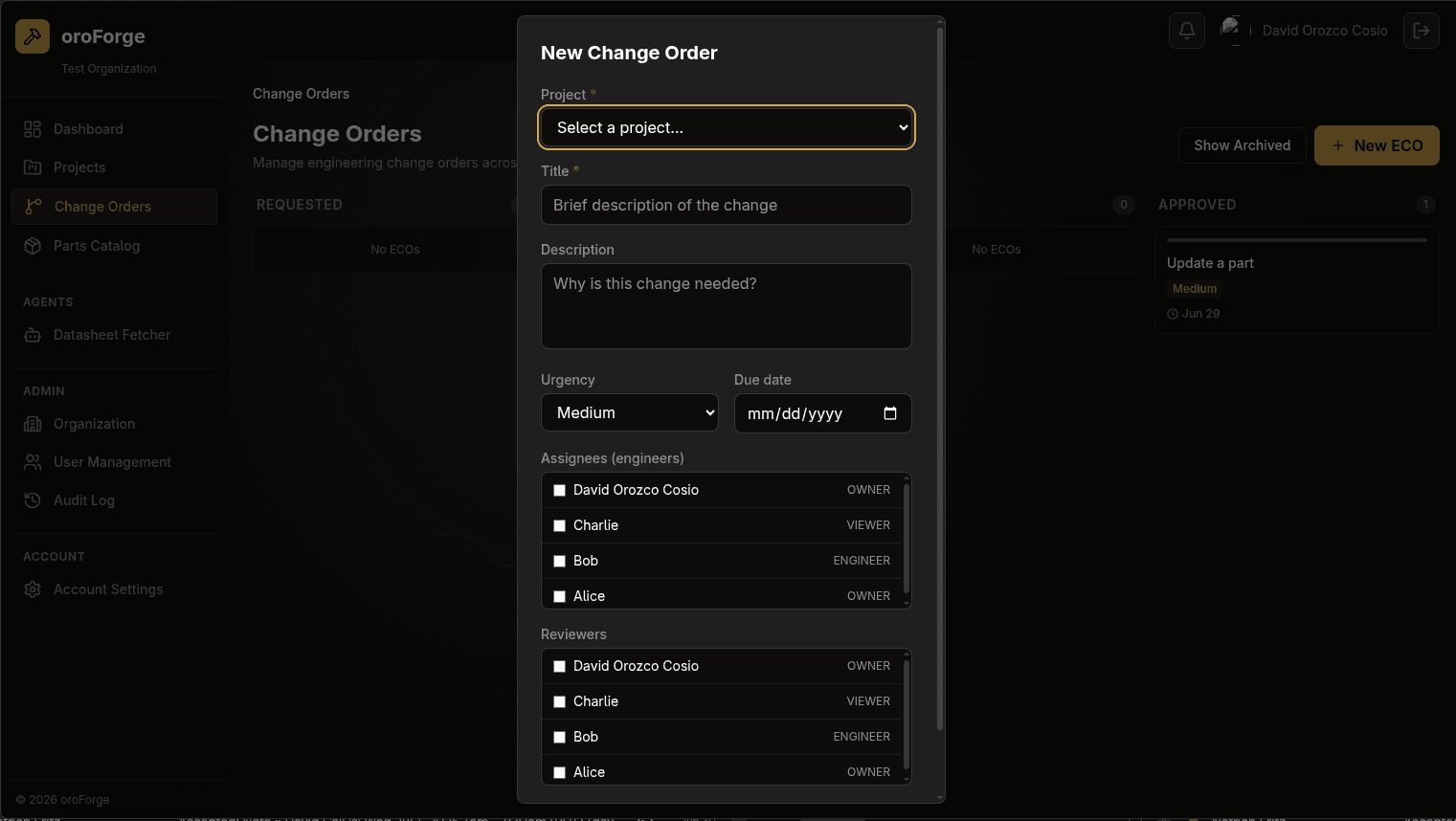This screenshot has width=1456, height=821.
Task: Check Alice in the Reviewers list
Action: tap(560, 772)
